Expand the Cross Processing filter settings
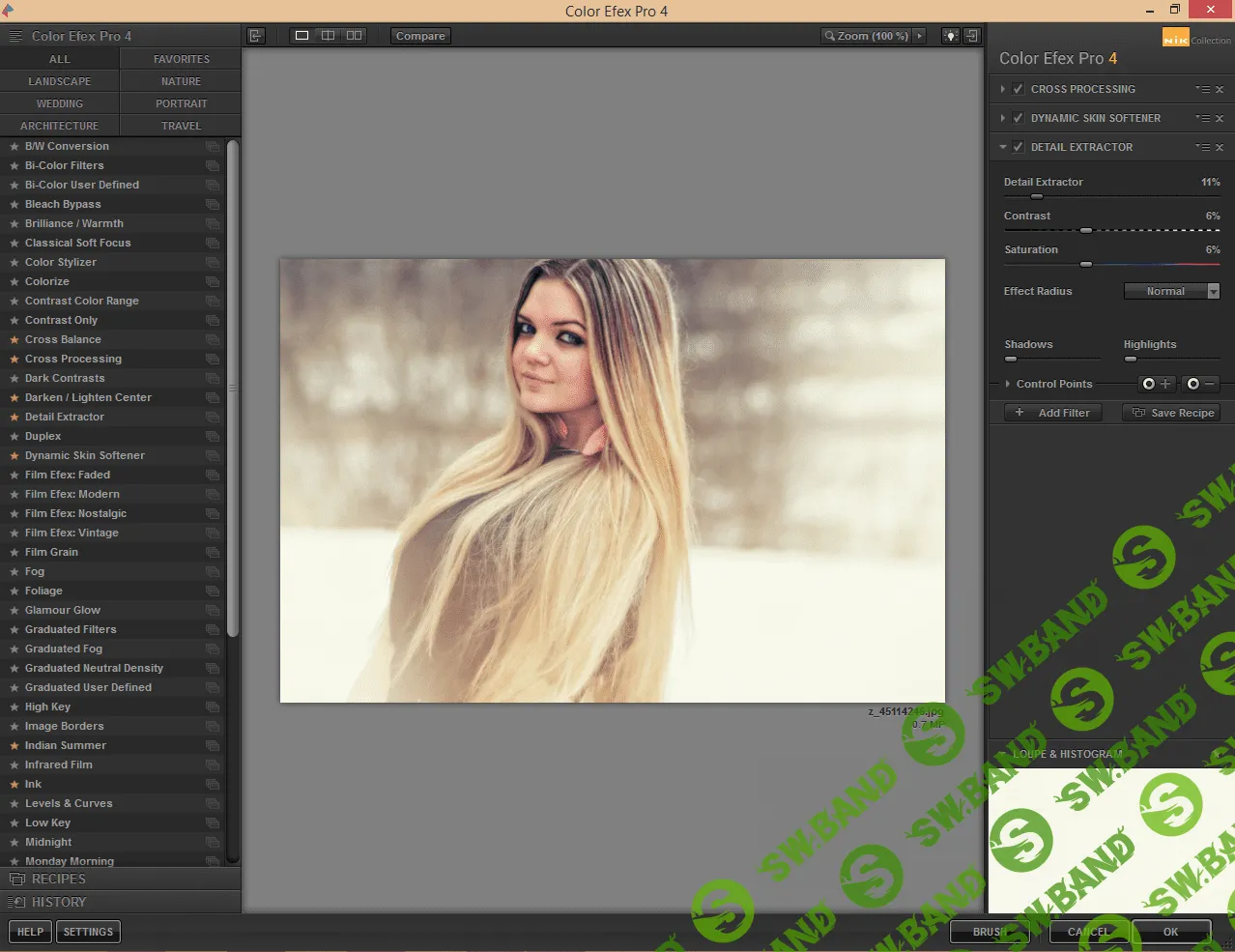 click(x=1002, y=89)
